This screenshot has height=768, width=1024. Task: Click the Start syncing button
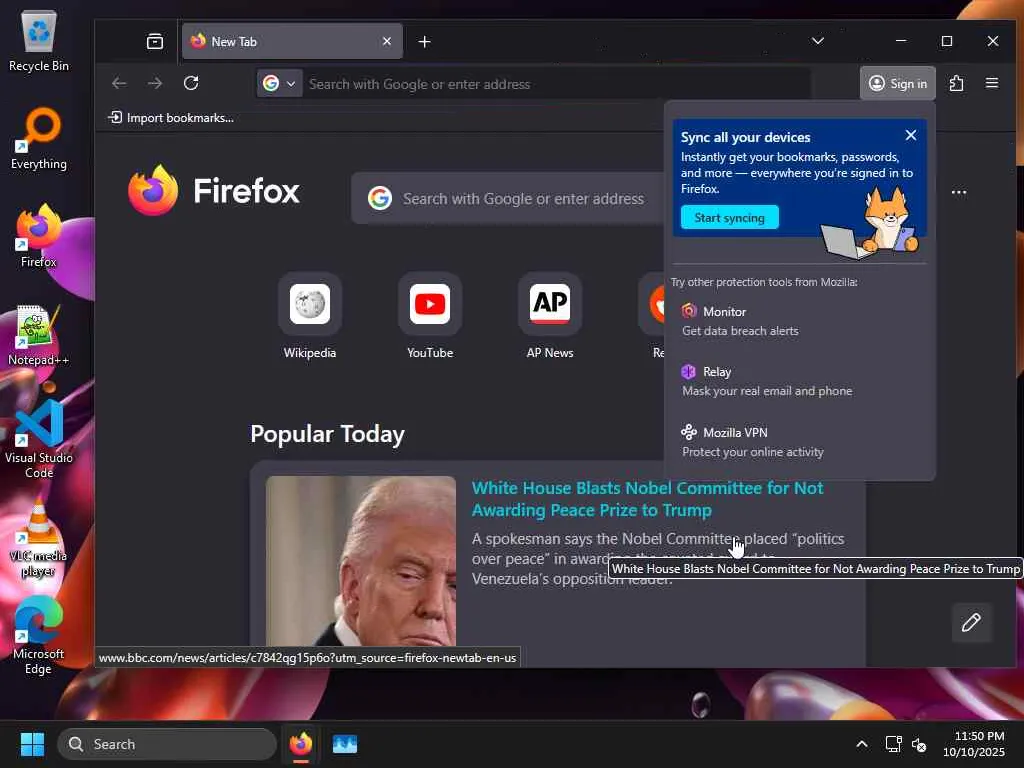point(729,217)
